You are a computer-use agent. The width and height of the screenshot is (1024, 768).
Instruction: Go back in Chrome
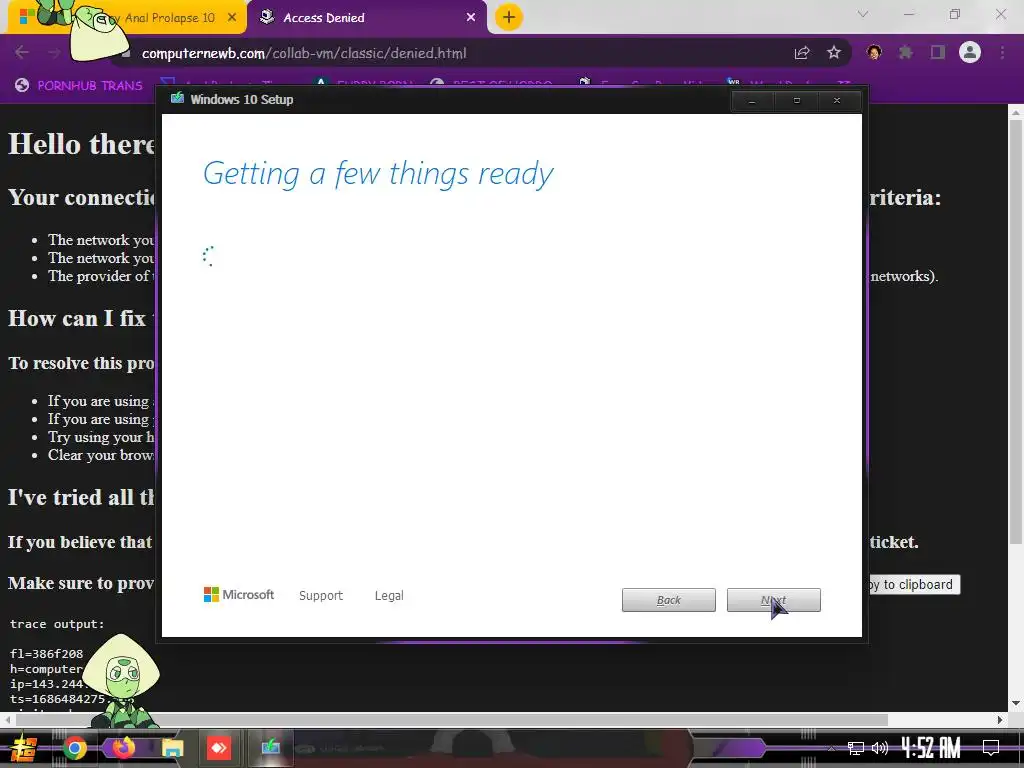22,52
